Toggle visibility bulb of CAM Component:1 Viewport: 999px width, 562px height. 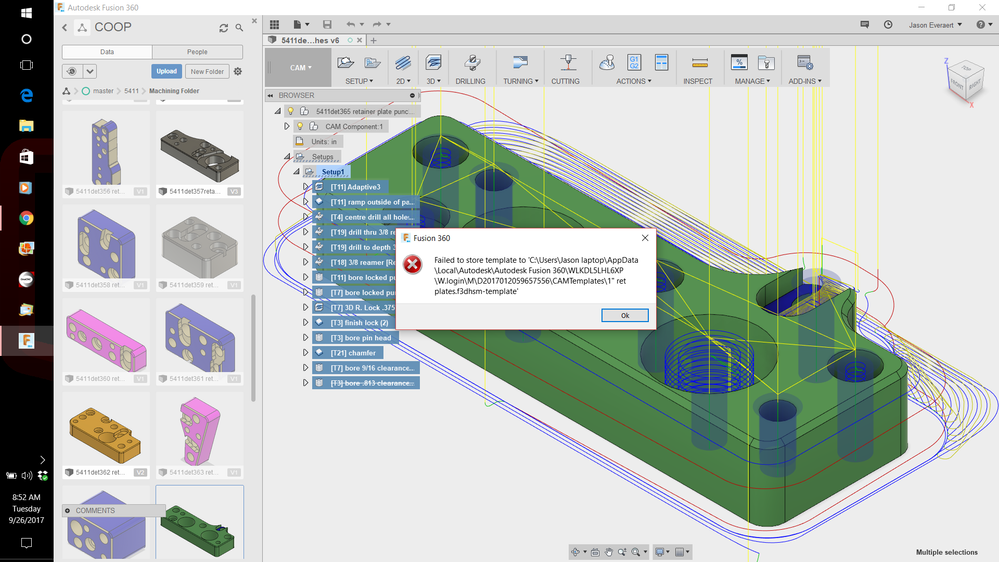tap(300, 126)
